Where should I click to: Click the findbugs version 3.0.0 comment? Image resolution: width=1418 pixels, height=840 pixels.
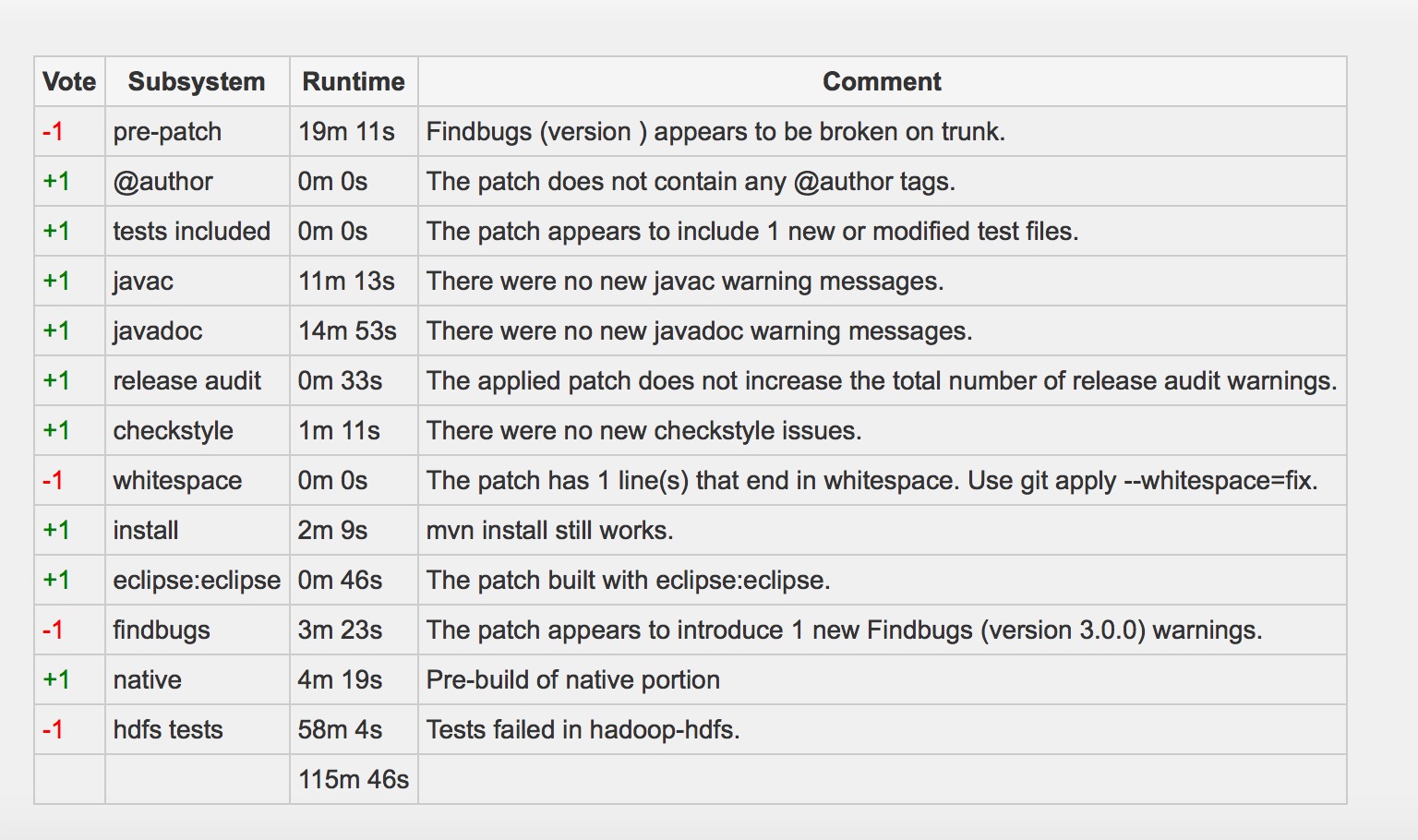844,630
